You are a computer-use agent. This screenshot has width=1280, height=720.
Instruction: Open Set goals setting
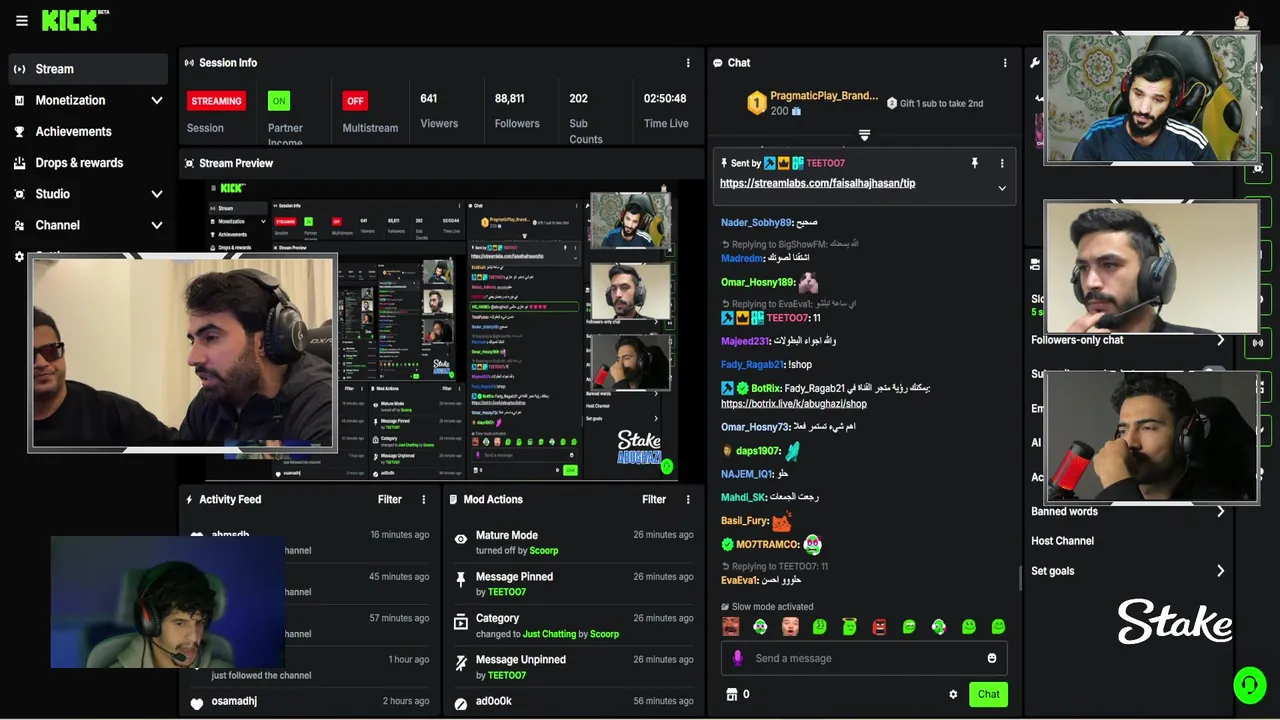pos(1128,571)
